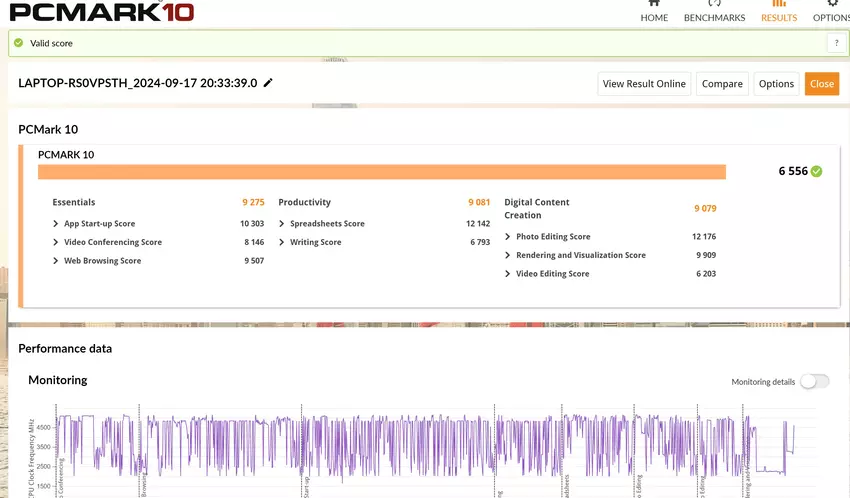Open the Benchmarks navigation icon
This screenshot has width=850, height=498.
[x=714, y=5]
